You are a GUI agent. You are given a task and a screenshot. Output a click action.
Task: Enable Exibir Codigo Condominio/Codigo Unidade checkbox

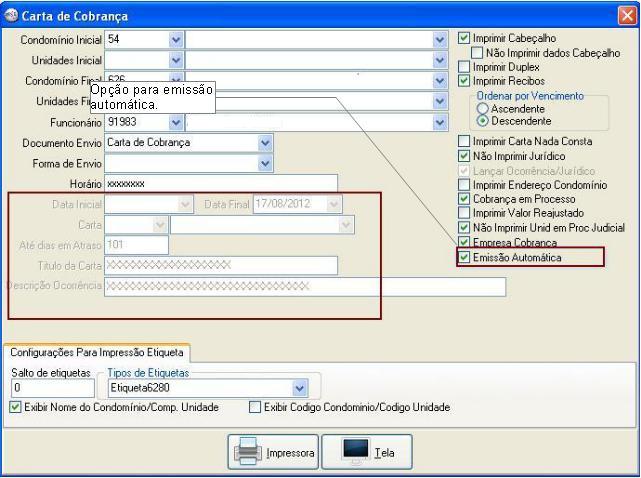pyautogui.click(x=255, y=408)
